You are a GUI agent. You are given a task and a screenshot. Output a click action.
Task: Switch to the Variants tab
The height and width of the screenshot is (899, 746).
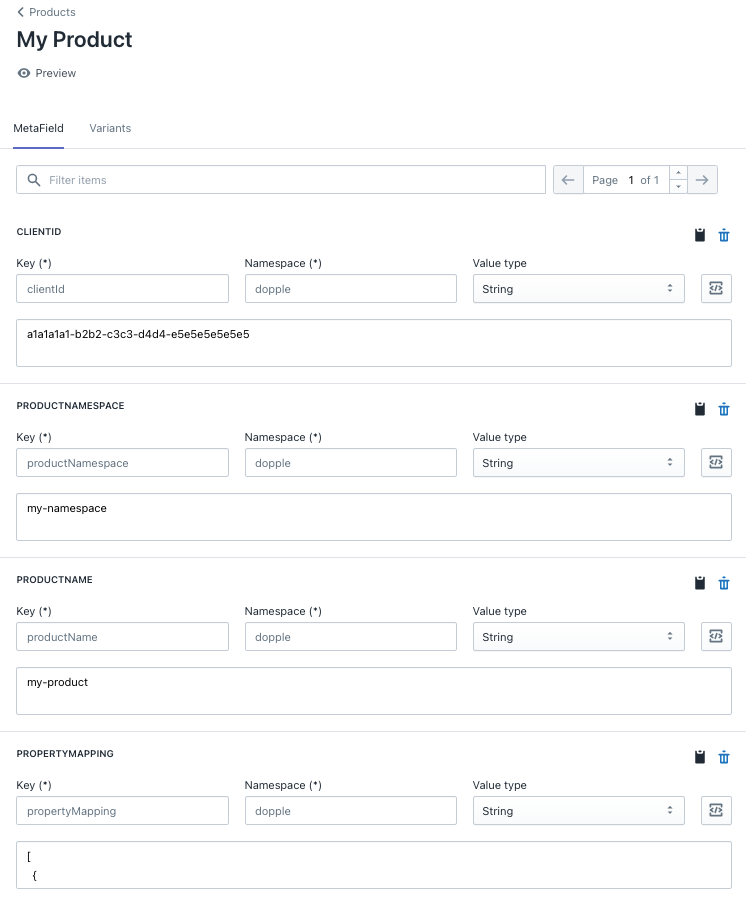(x=110, y=128)
